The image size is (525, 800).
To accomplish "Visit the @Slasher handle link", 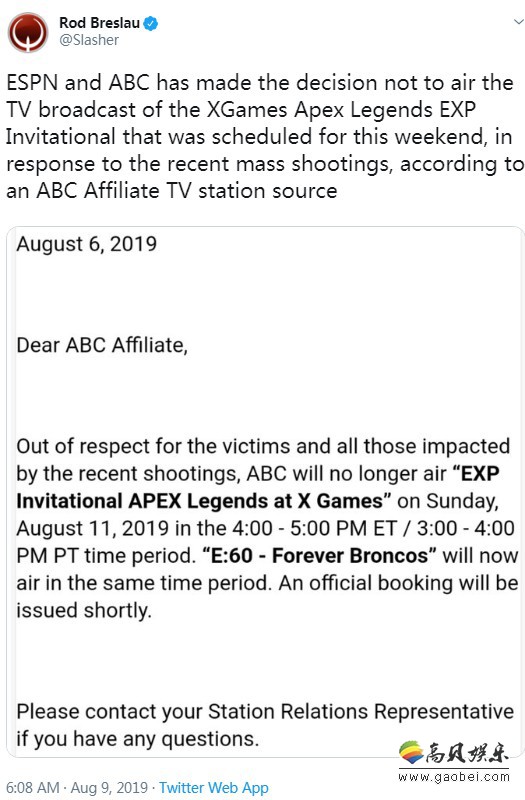I will 89,40.
